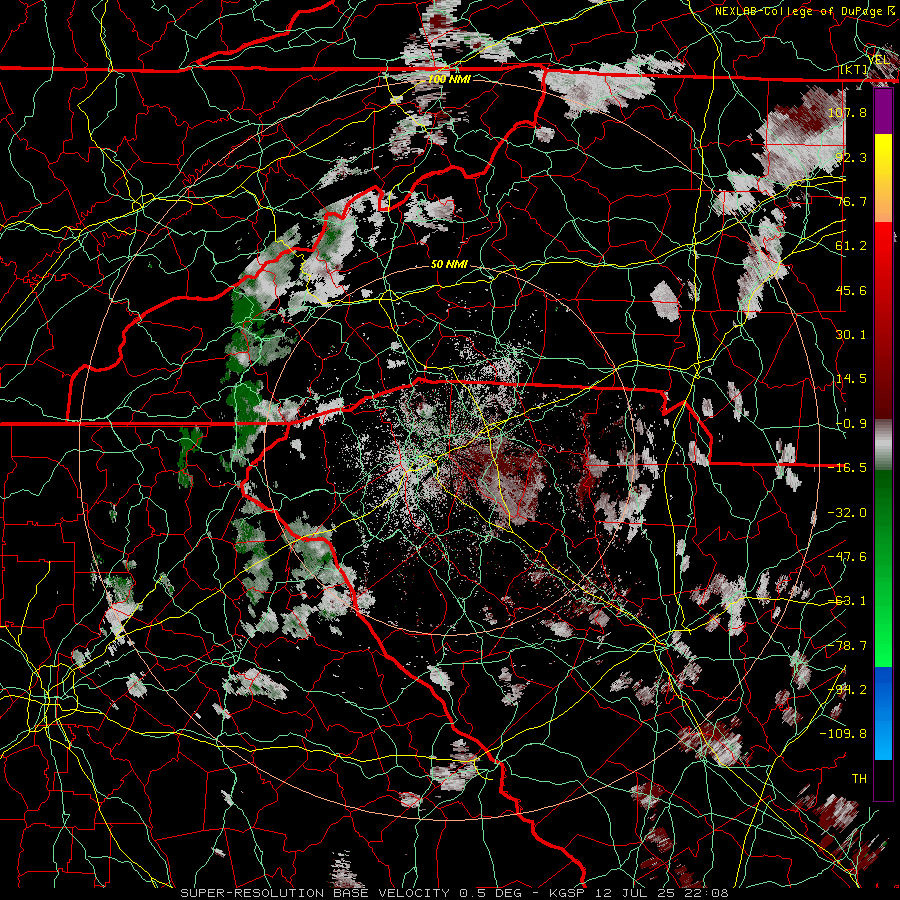
Task: Click the 100 NMI range ring label
Action: (x=449, y=79)
